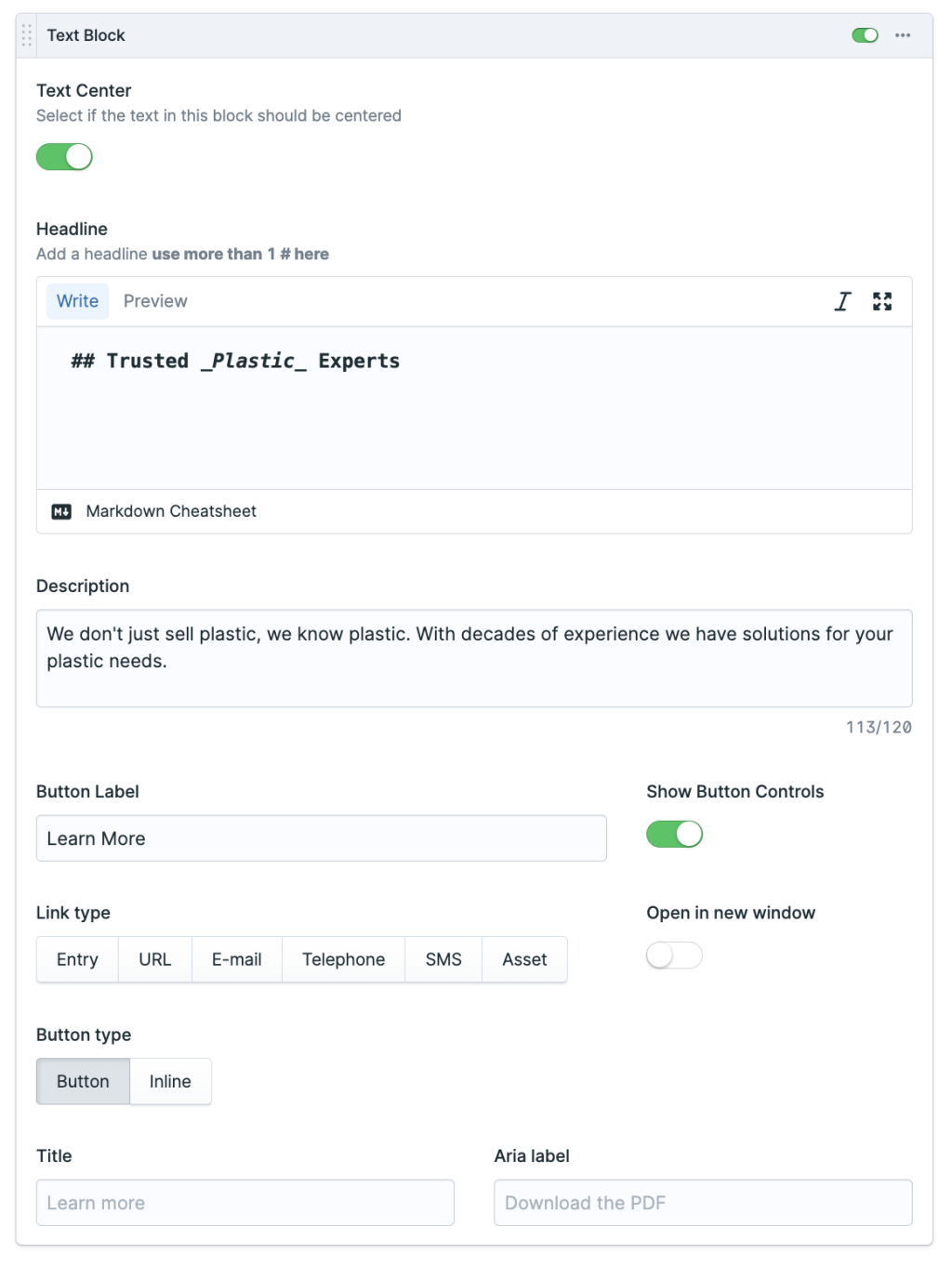Turn off the Text Center toggle
952x1266 pixels.
(x=63, y=156)
